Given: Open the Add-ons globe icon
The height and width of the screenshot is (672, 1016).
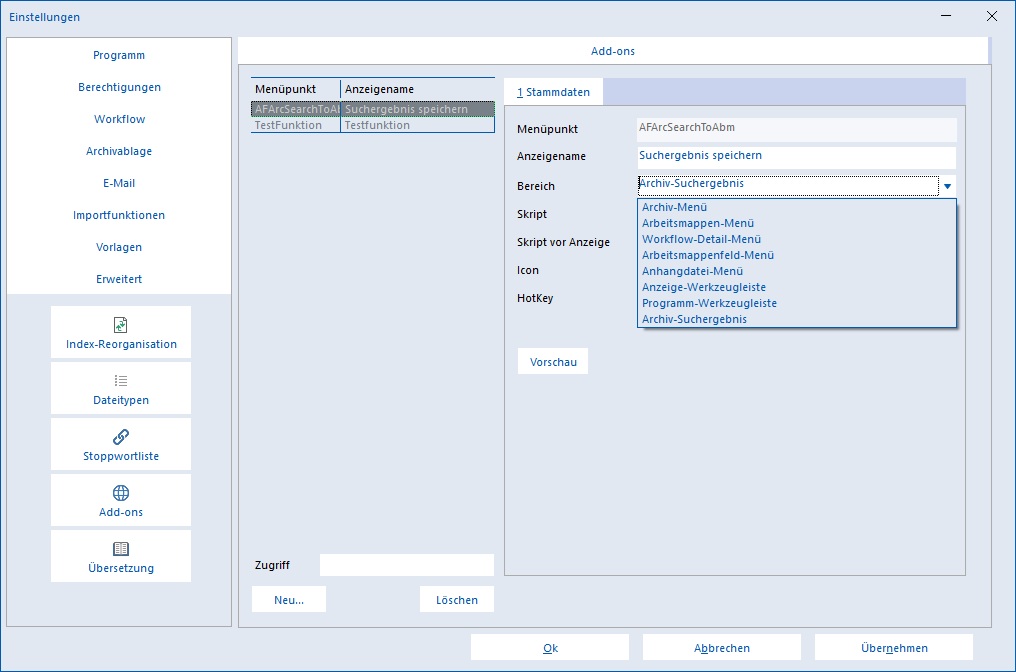Looking at the screenshot, I should tap(121, 492).
